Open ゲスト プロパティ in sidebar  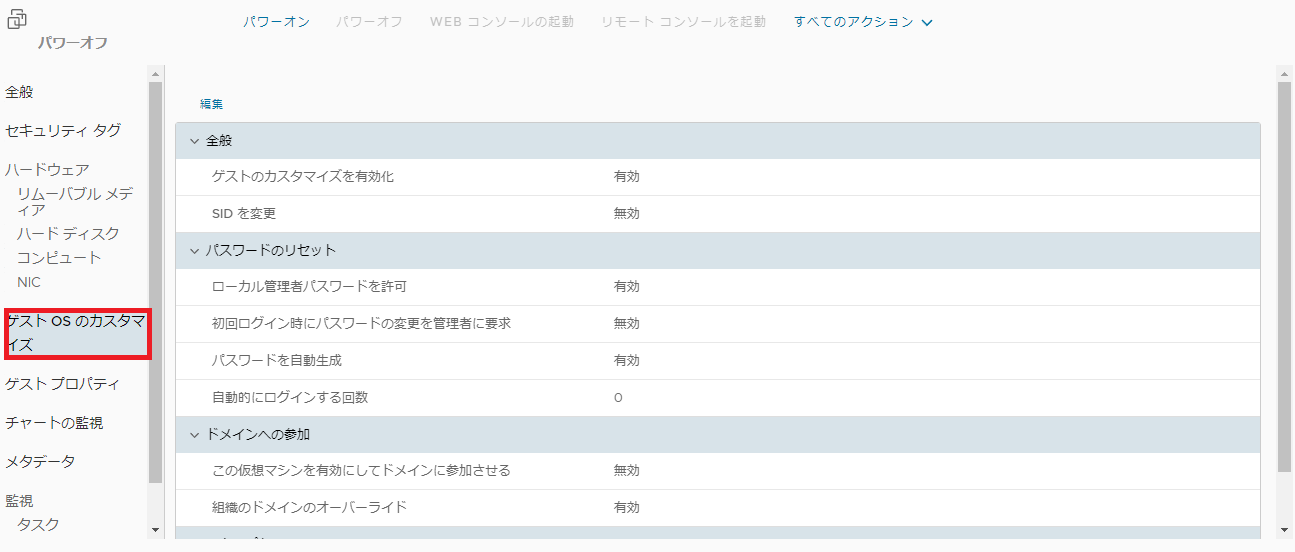pyautogui.click(x=62, y=384)
